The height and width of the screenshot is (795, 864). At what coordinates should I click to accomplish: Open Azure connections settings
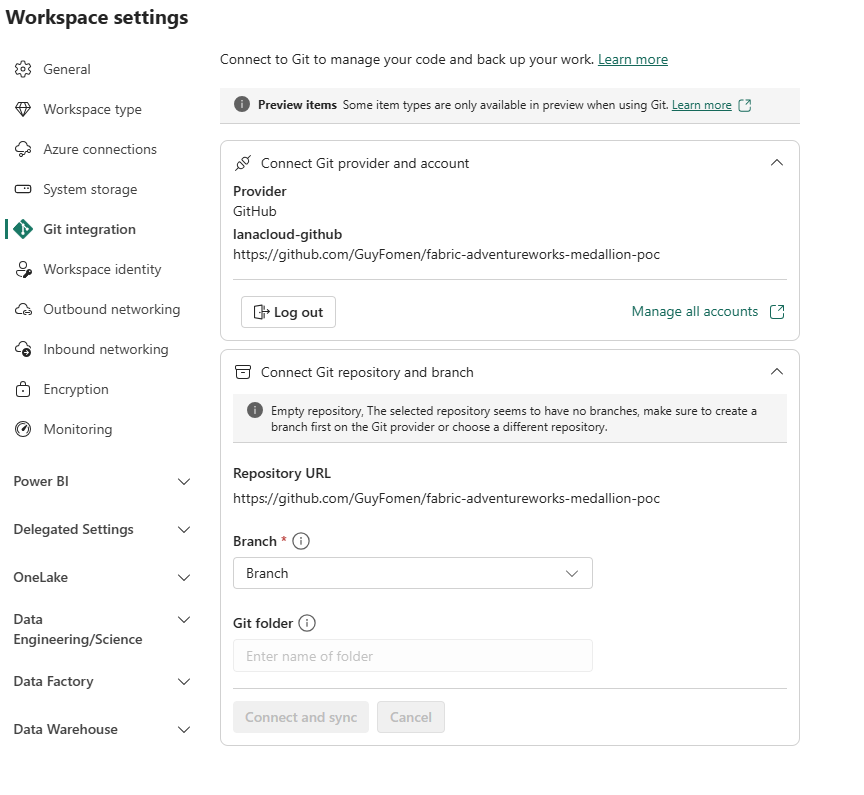99,149
